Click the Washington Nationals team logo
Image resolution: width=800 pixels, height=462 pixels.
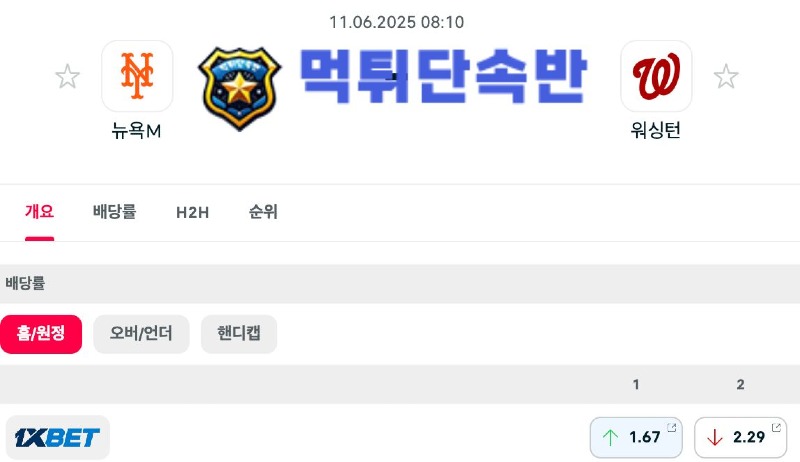click(656, 75)
